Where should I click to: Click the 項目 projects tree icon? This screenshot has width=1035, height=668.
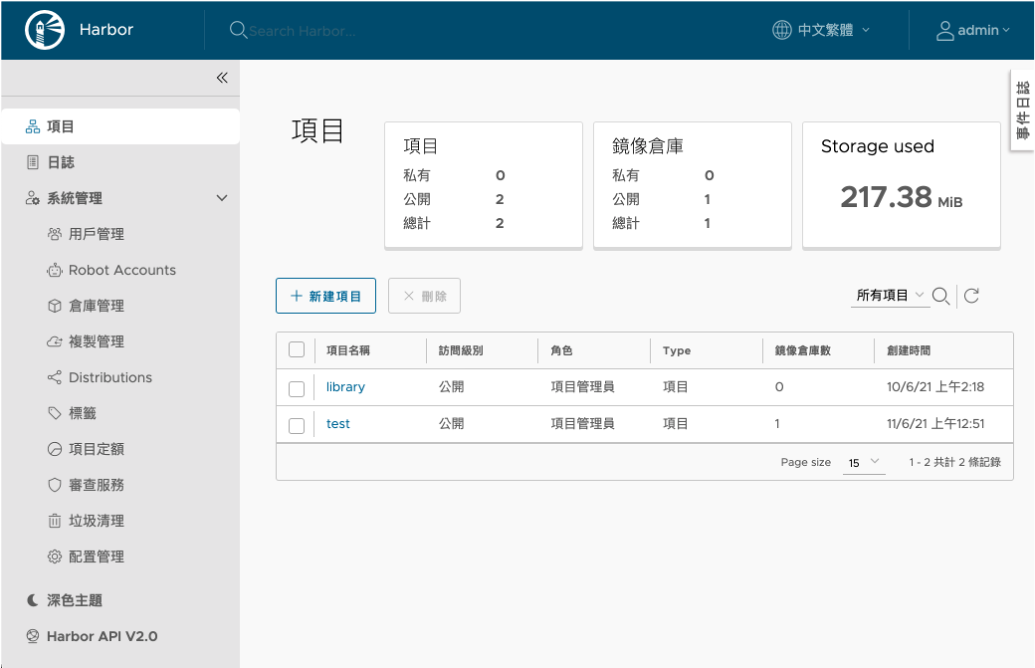32,127
